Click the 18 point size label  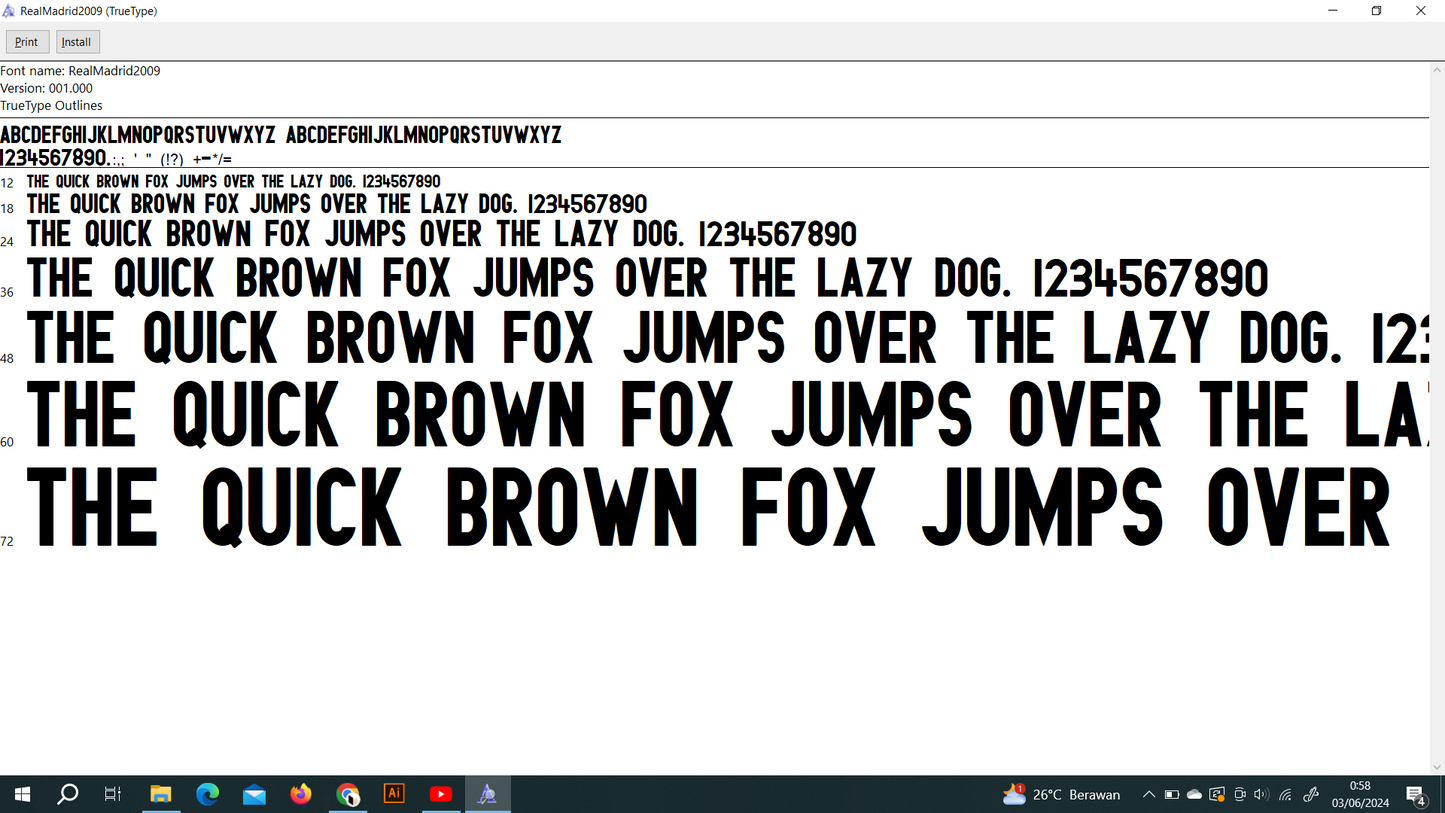coord(7,209)
